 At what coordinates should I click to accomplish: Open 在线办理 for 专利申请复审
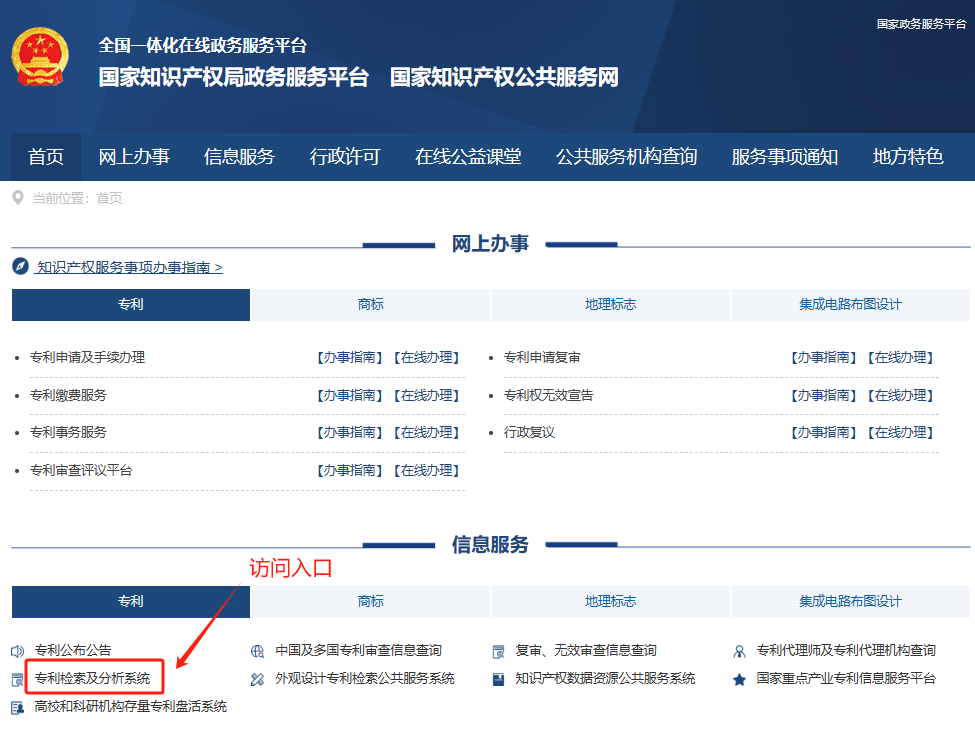901,358
